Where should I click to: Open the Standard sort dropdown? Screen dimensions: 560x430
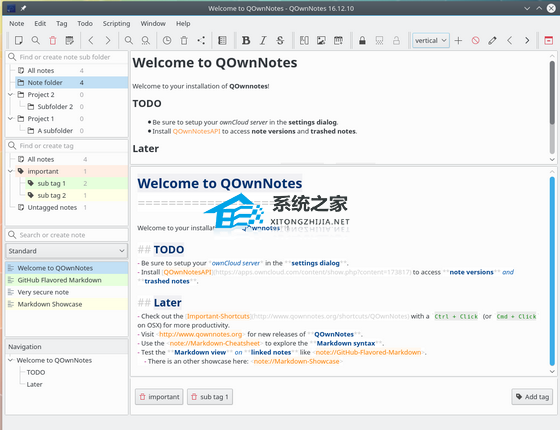(67, 251)
